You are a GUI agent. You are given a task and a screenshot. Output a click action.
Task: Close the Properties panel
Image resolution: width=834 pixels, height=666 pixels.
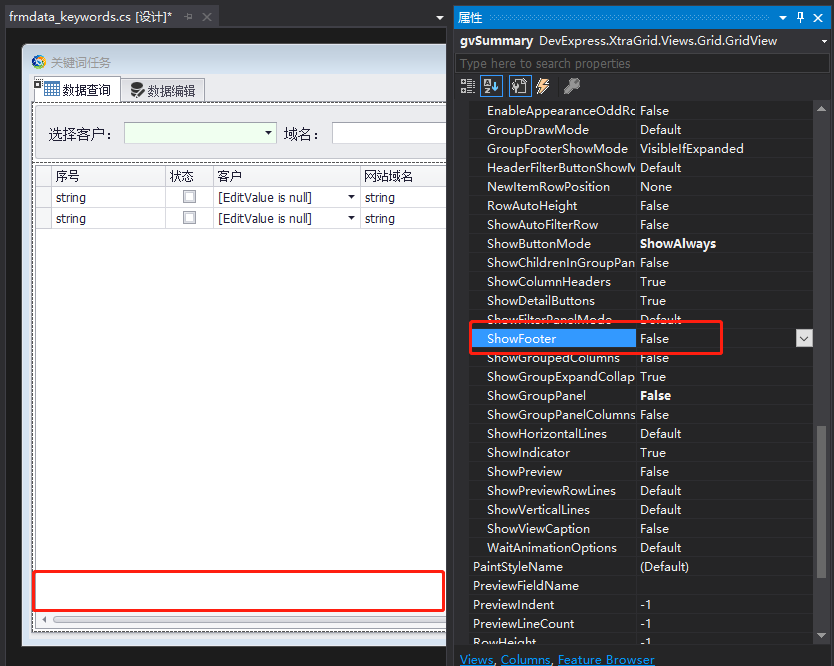[x=819, y=18]
